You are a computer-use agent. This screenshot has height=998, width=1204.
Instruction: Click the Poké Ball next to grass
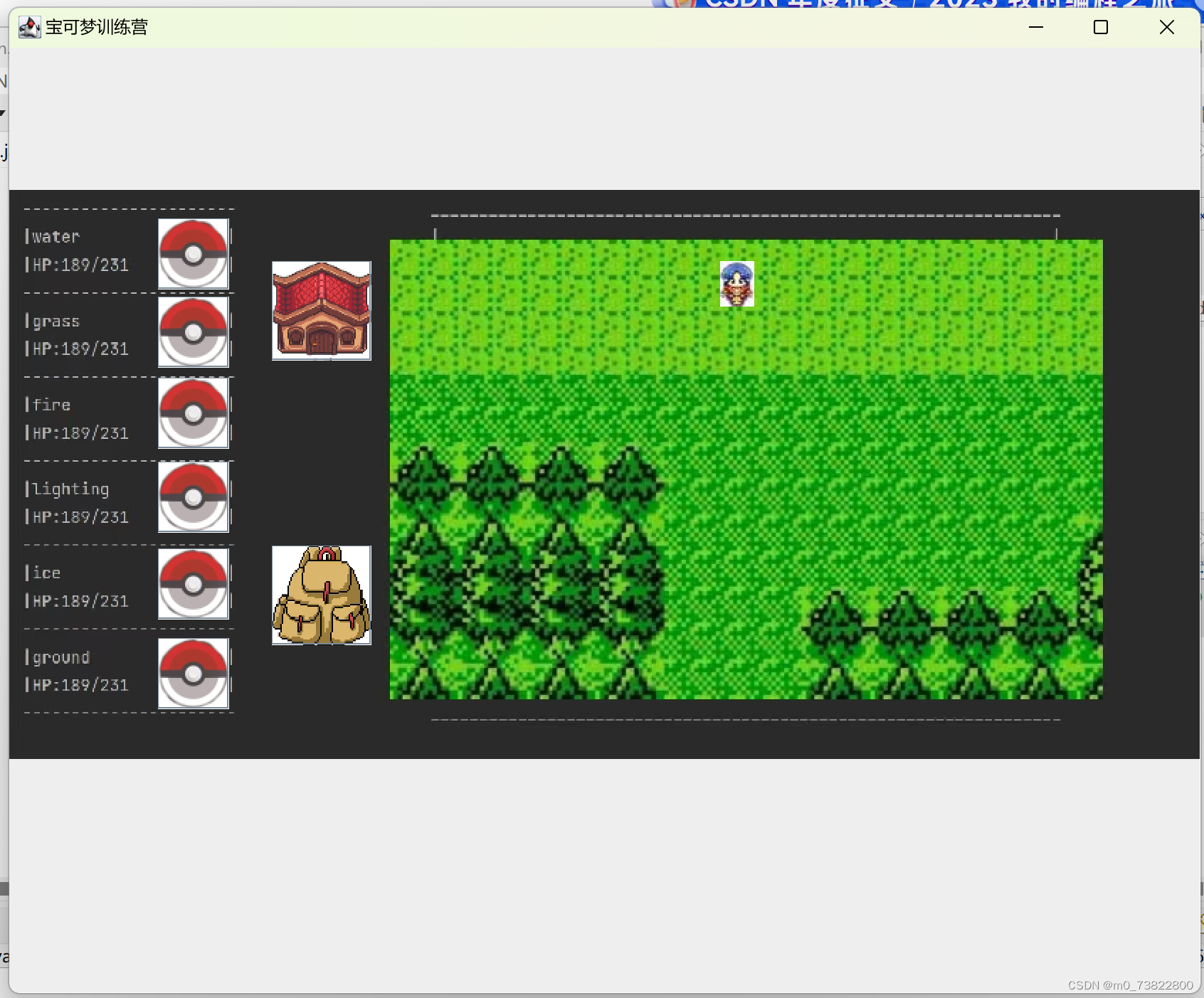(x=194, y=332)
